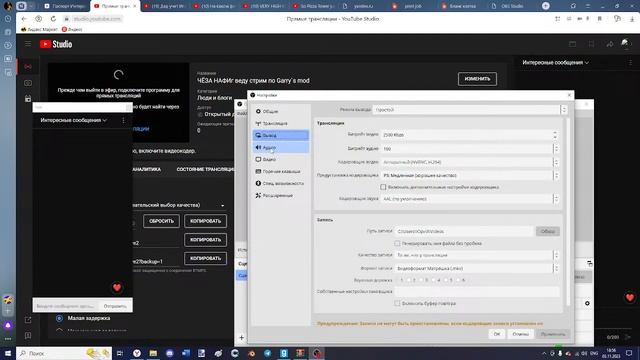Open Accessibility section in OBS settings
The image size is (640, 360).
pyautogui.click(x=280, y=183)
